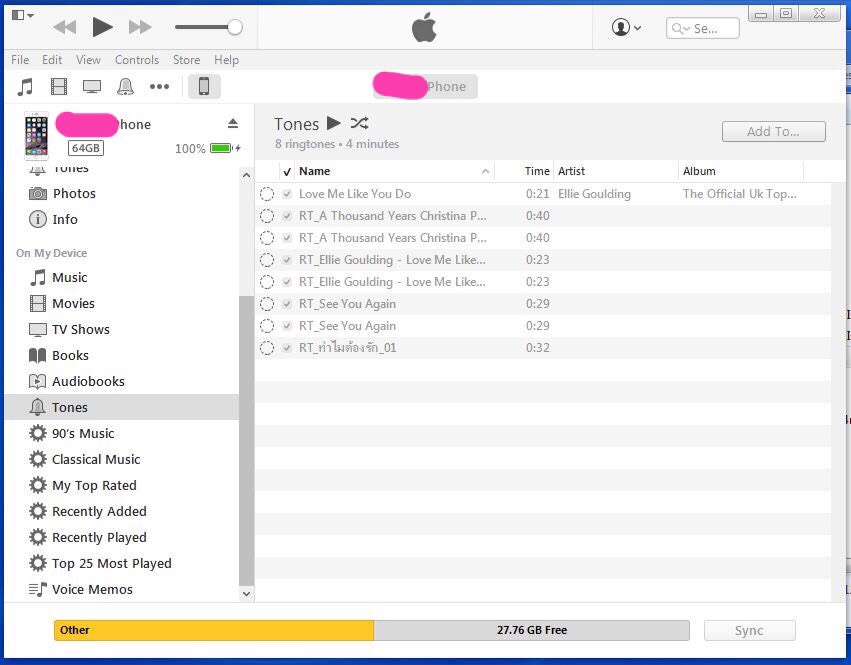The image size is (851, 665).
Task: Open the Help menu
Action: [x=226, y=60]
